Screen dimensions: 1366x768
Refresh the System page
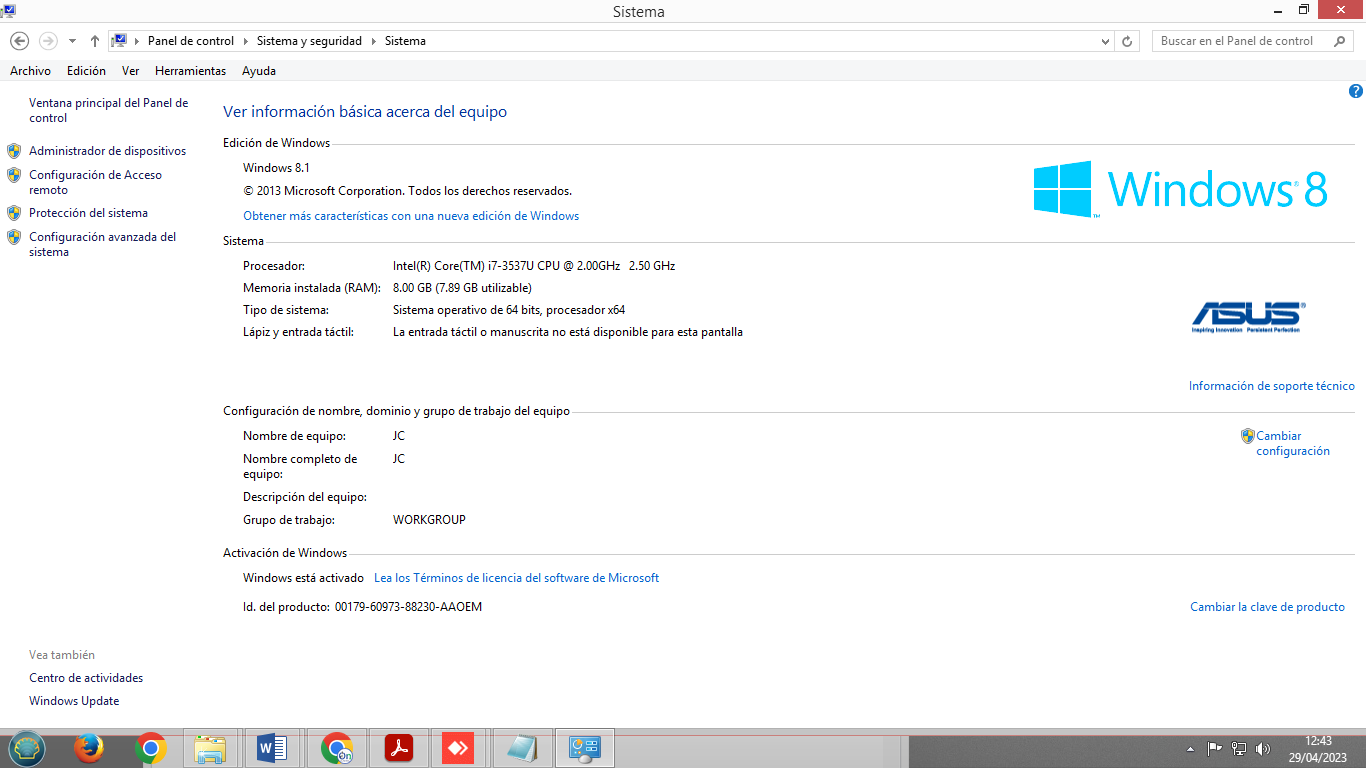[1128, 41]
